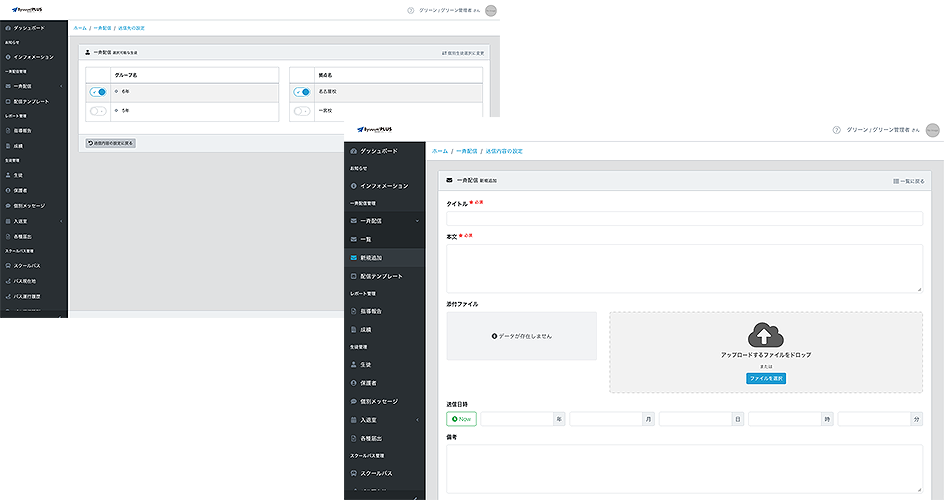Click the タイトル input field
The width and height of the screenshot is (944, 500).
[684, 218]
